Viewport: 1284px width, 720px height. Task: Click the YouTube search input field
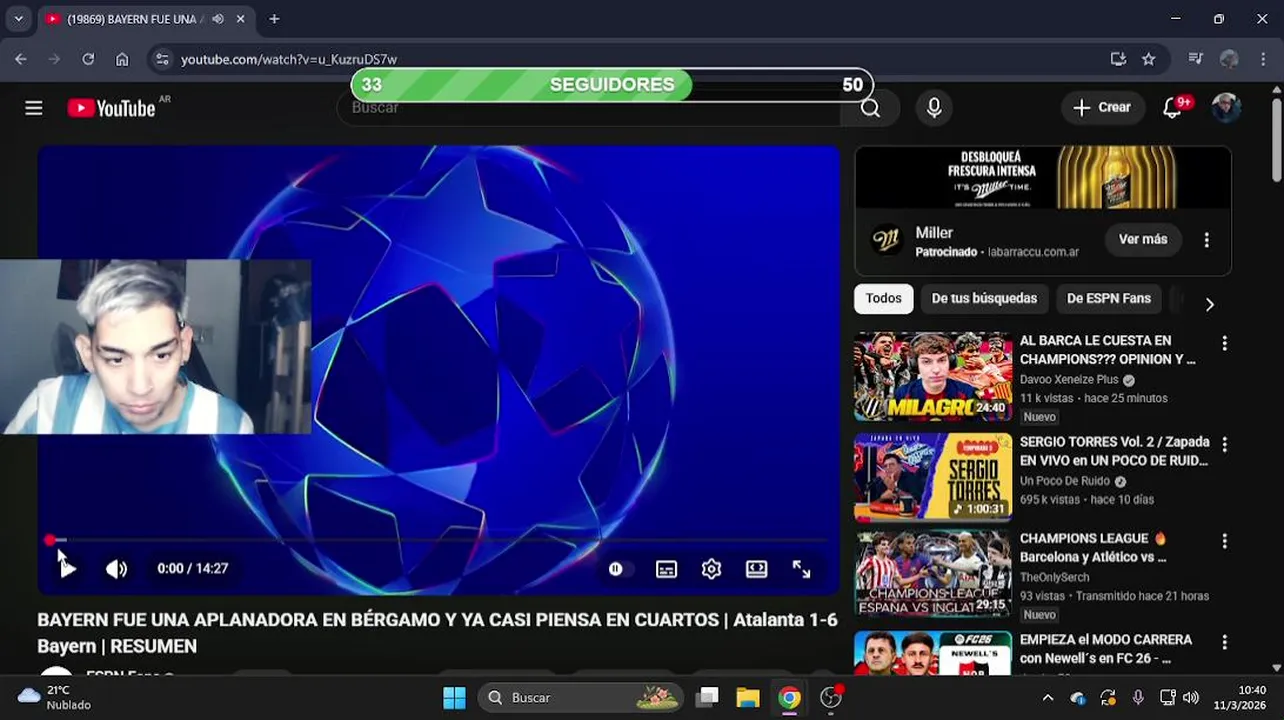point(590,108)
